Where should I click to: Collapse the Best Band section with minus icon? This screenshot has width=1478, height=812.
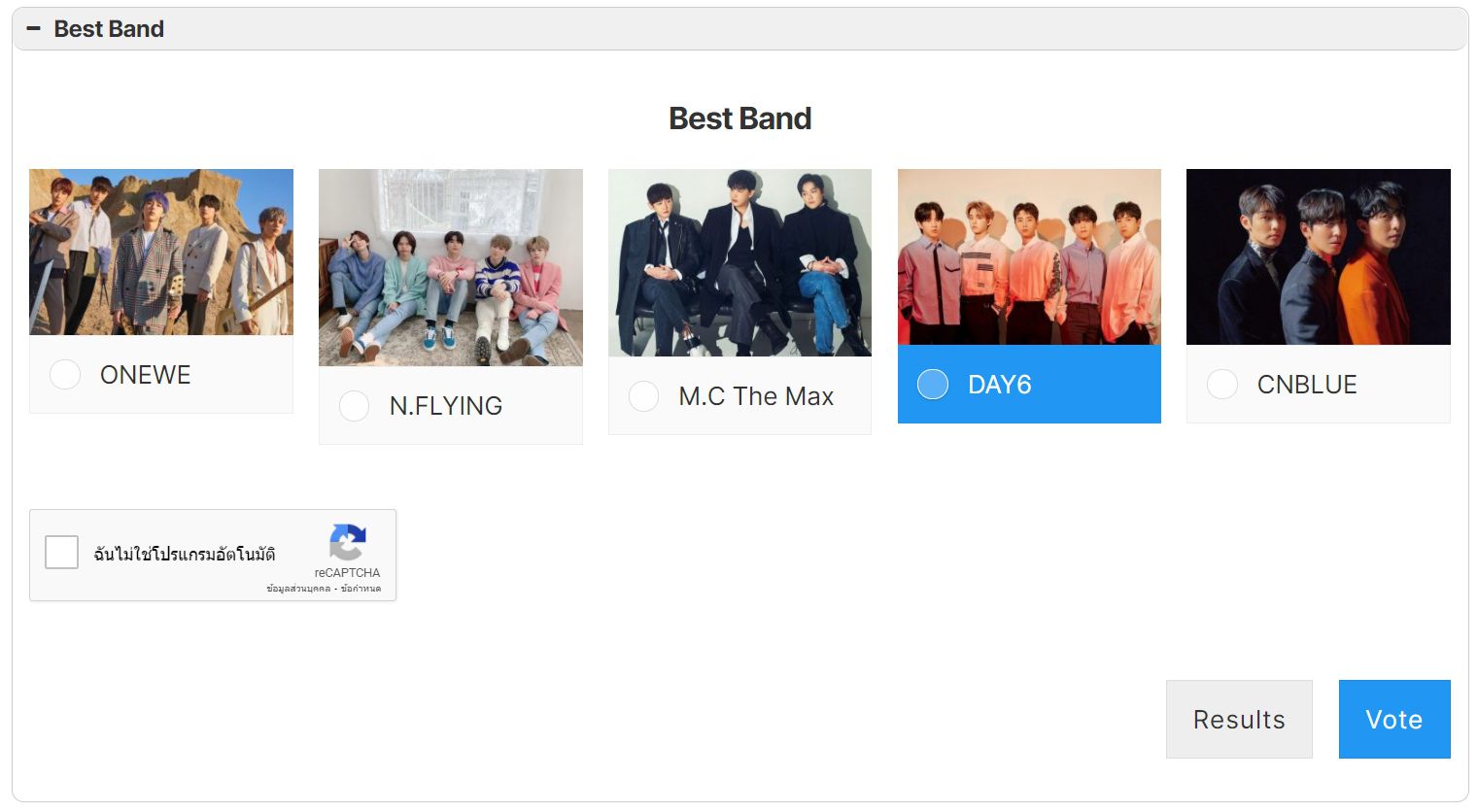[x=33, y=29]
